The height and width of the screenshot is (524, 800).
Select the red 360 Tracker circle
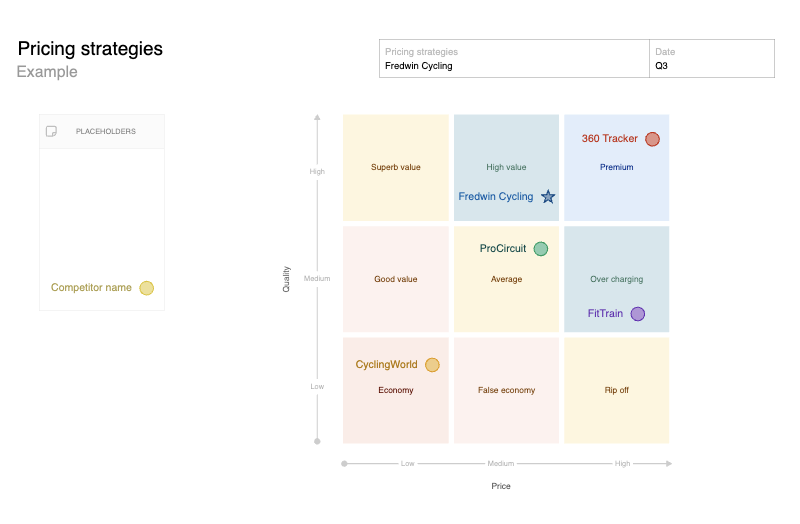point(652,139)
